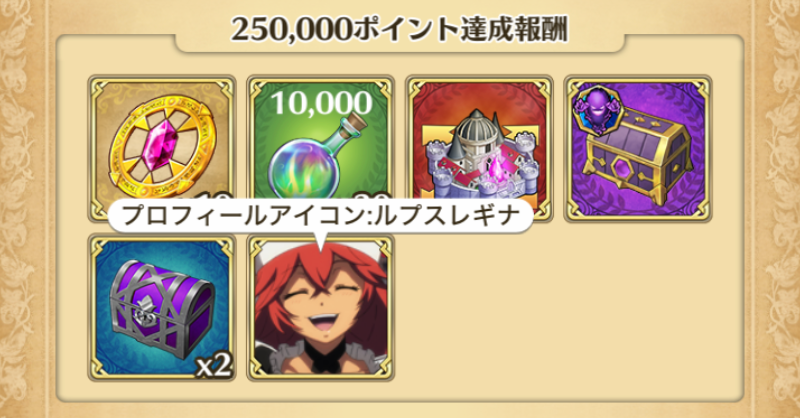Image resolution: width=800 pixels, height=418 pixels.
Task: Tap the red-haired Lupusregina profile icon
Action: (x=320, y=308)
